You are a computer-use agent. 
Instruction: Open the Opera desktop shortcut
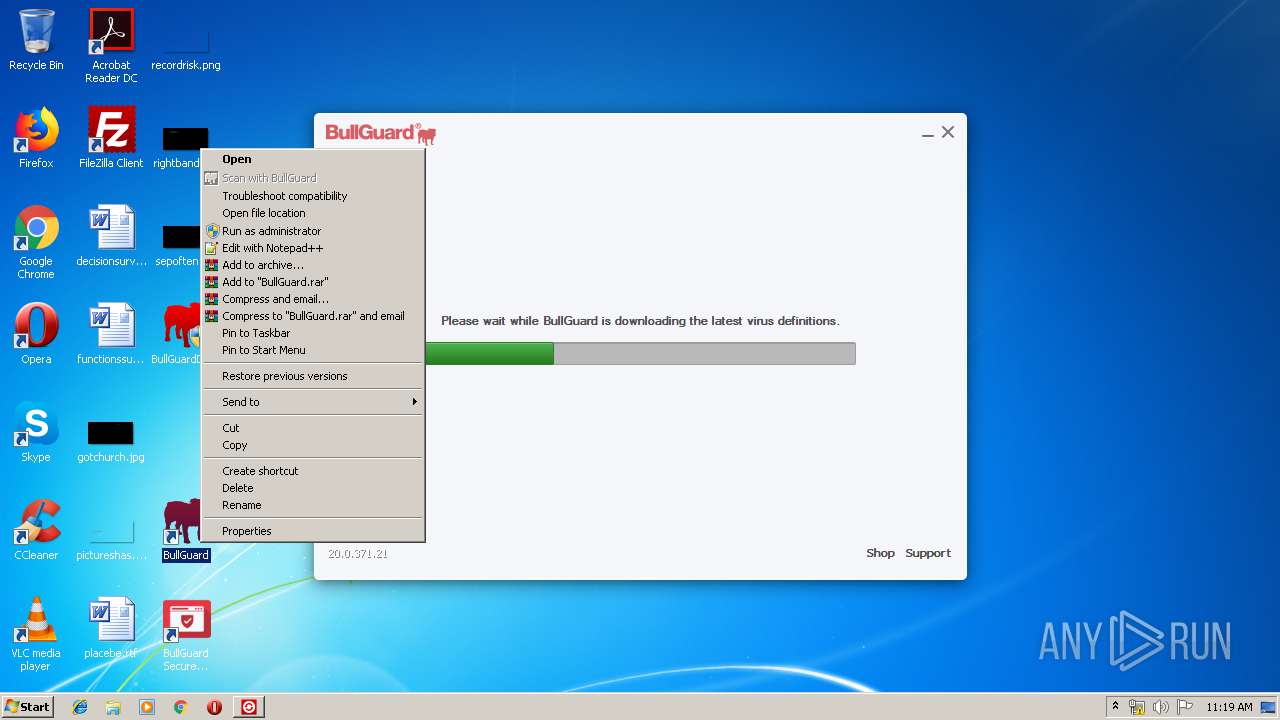(x=36, y=334)
